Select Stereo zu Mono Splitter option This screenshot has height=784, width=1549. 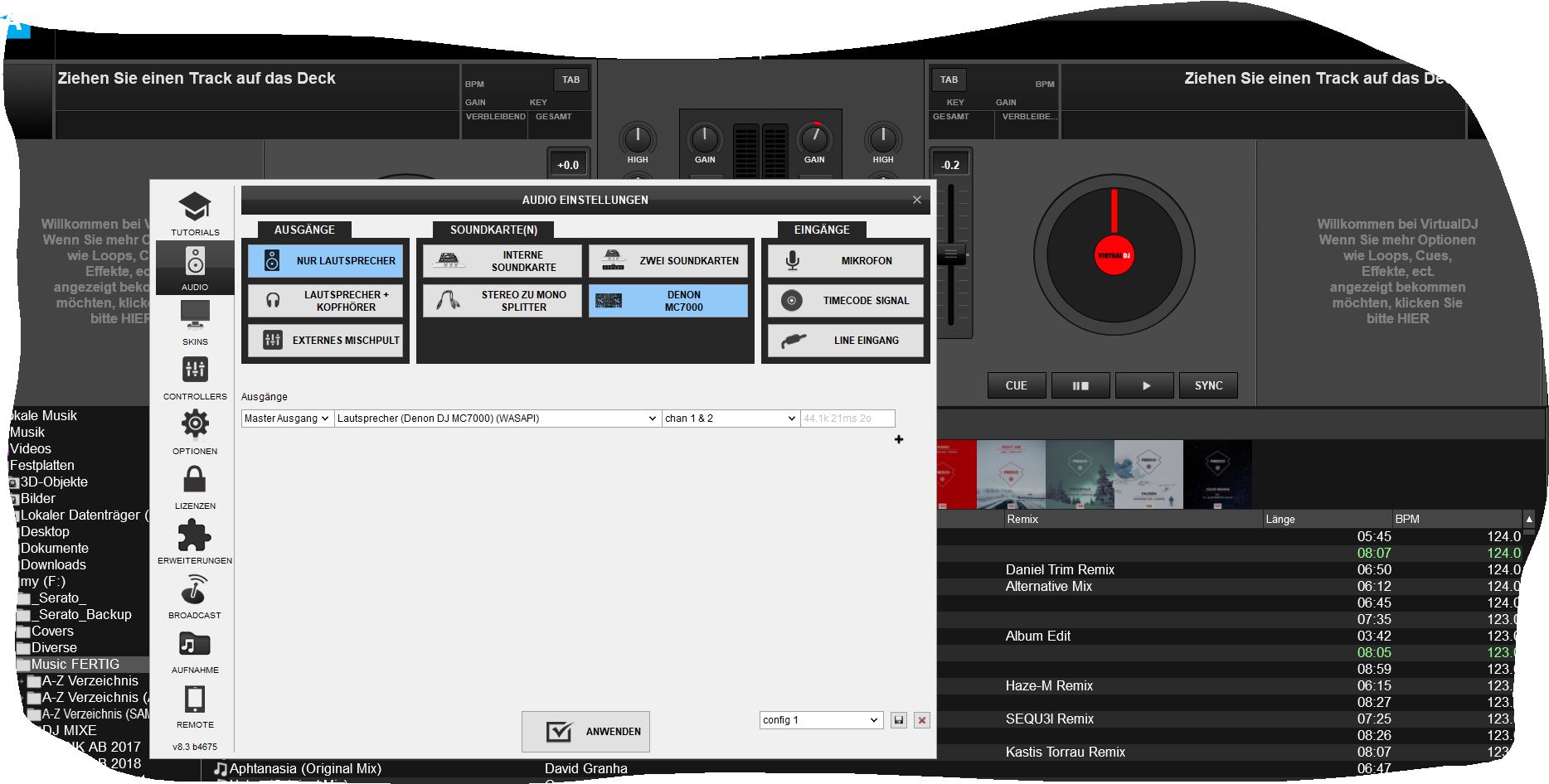[503, 300]
